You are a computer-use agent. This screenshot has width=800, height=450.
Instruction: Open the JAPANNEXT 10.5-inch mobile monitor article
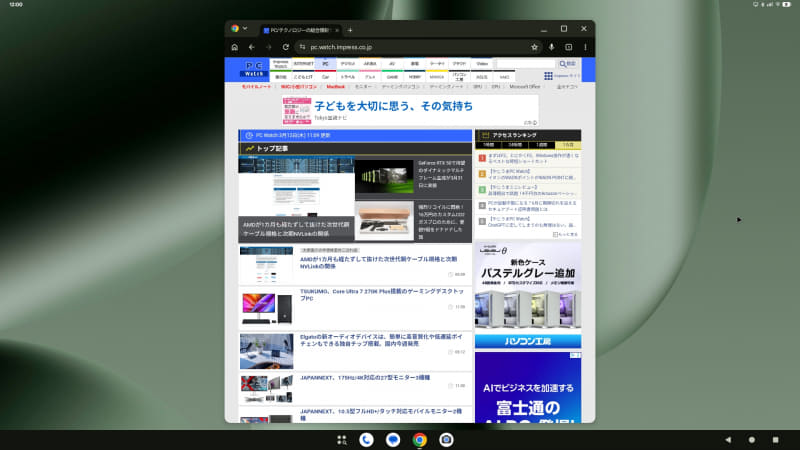point(381,414)
